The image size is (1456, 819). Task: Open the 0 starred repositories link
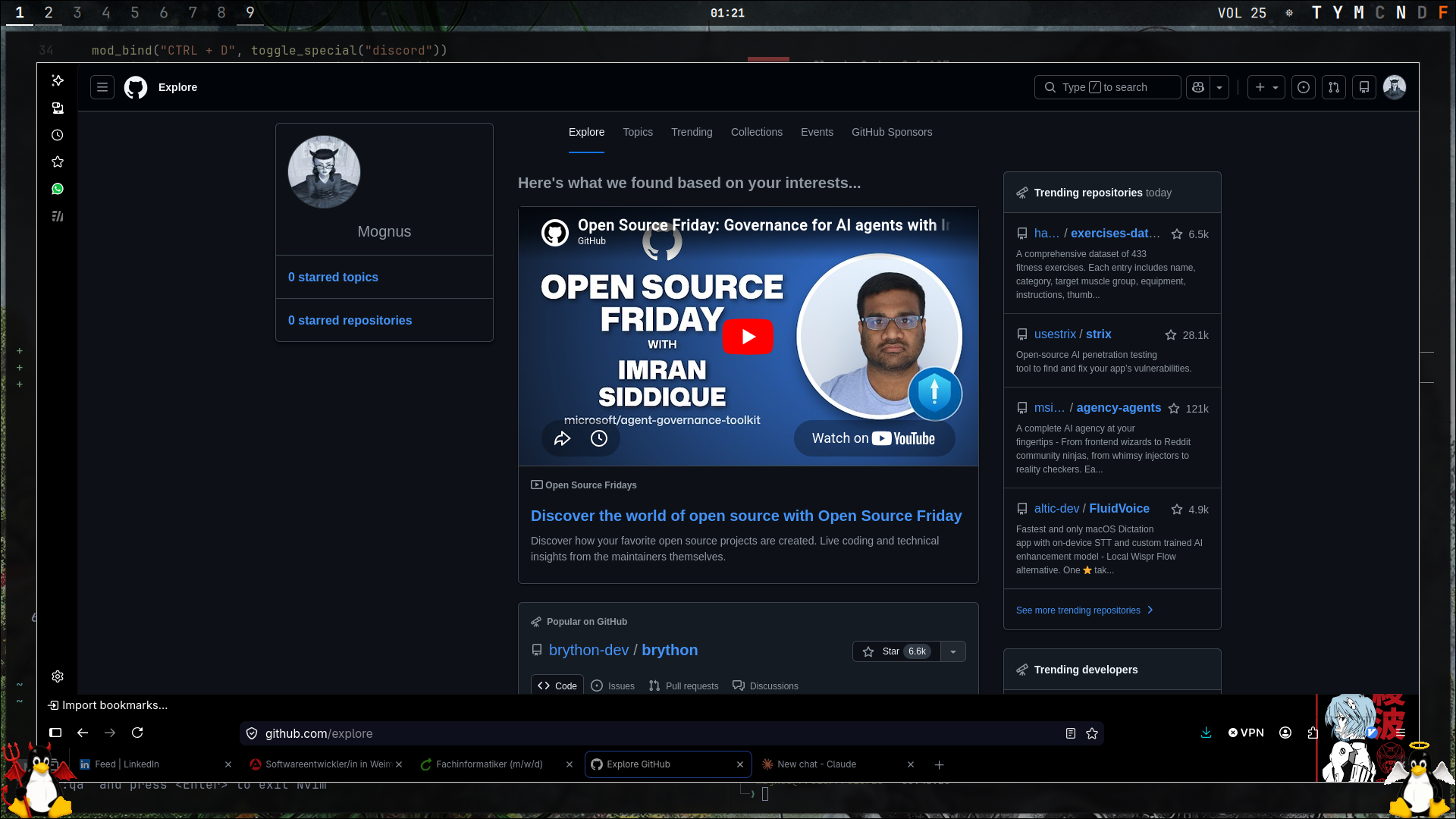tap(350, 321)
